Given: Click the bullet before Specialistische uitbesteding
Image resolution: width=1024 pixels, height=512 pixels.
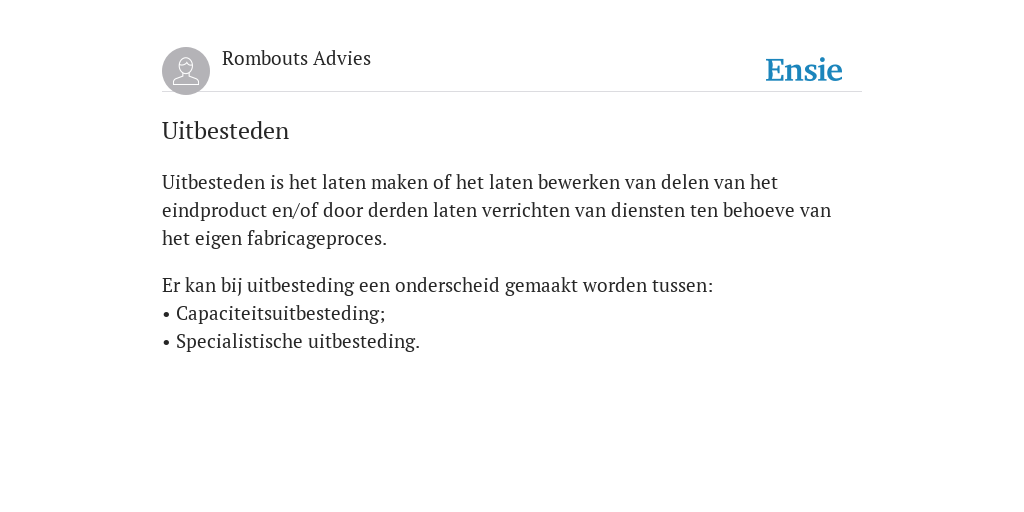Looking at the screenshot, I should (166, 342).
